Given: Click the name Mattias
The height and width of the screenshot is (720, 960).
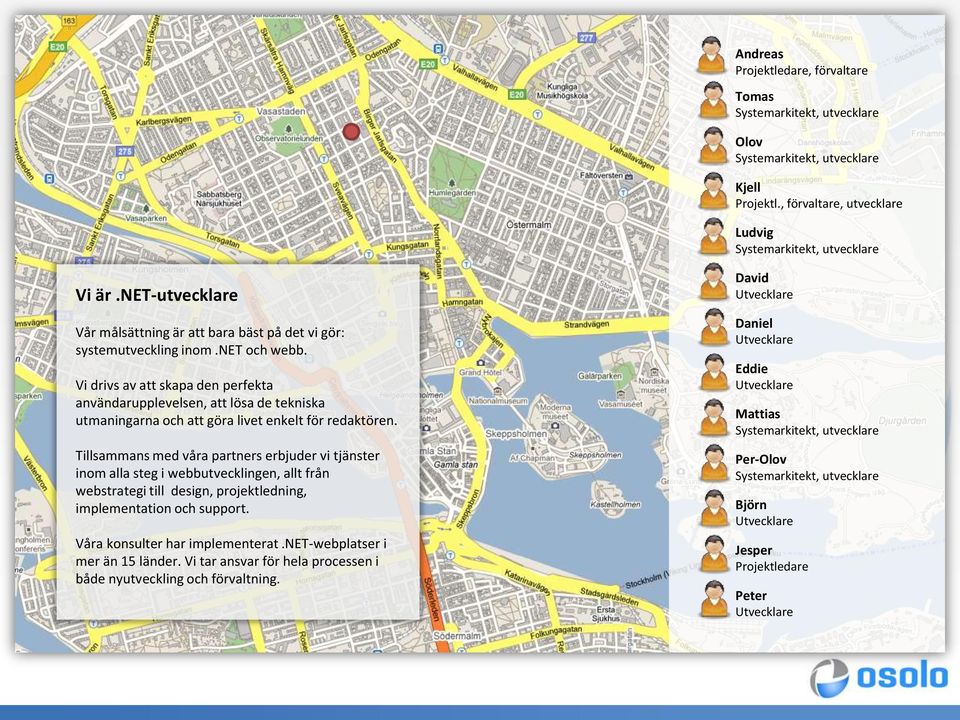Looking at the screenshot, I should tap(757, 414).
